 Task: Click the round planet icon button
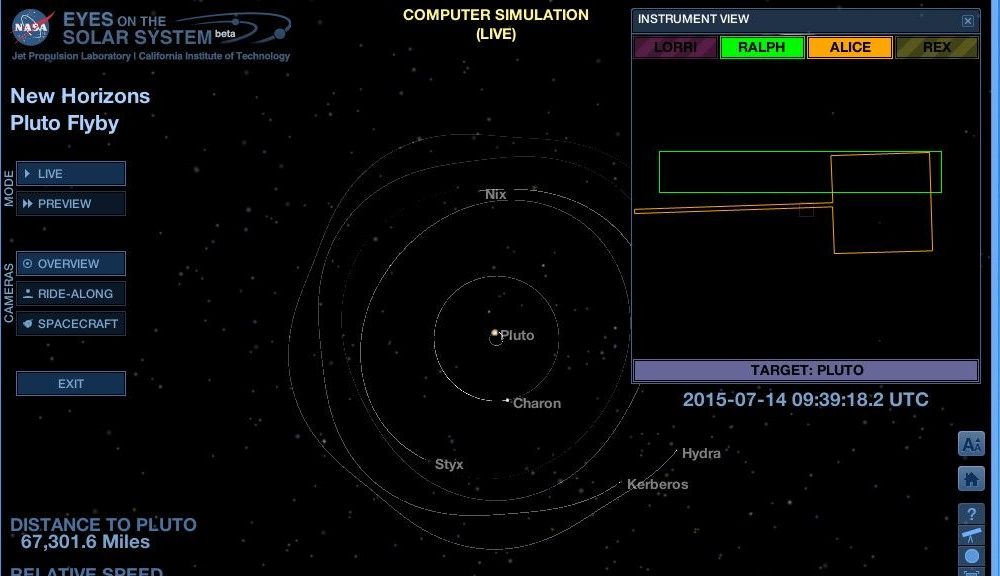971,556
